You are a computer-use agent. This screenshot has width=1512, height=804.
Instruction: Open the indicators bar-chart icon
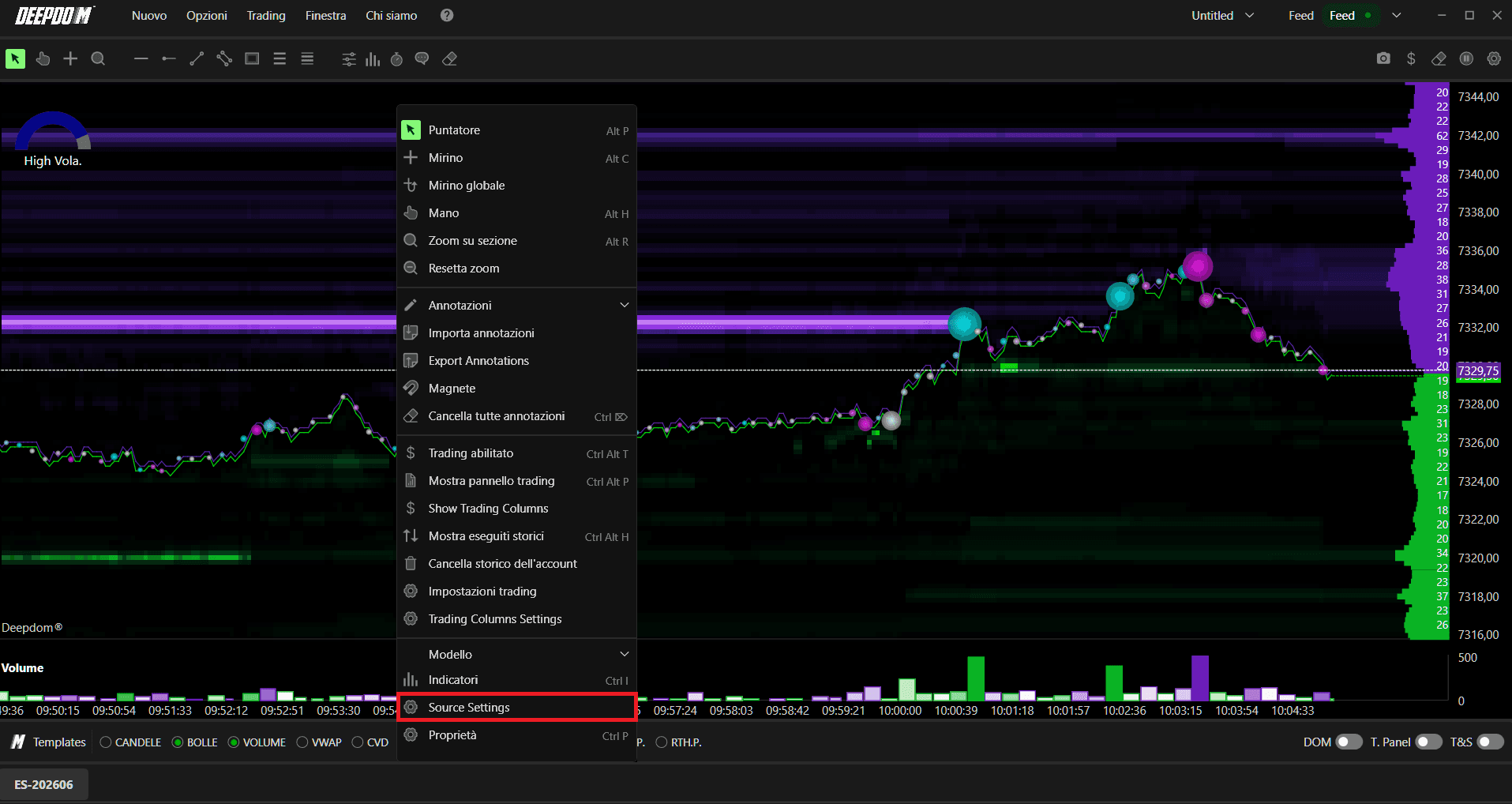coord(373,59)
